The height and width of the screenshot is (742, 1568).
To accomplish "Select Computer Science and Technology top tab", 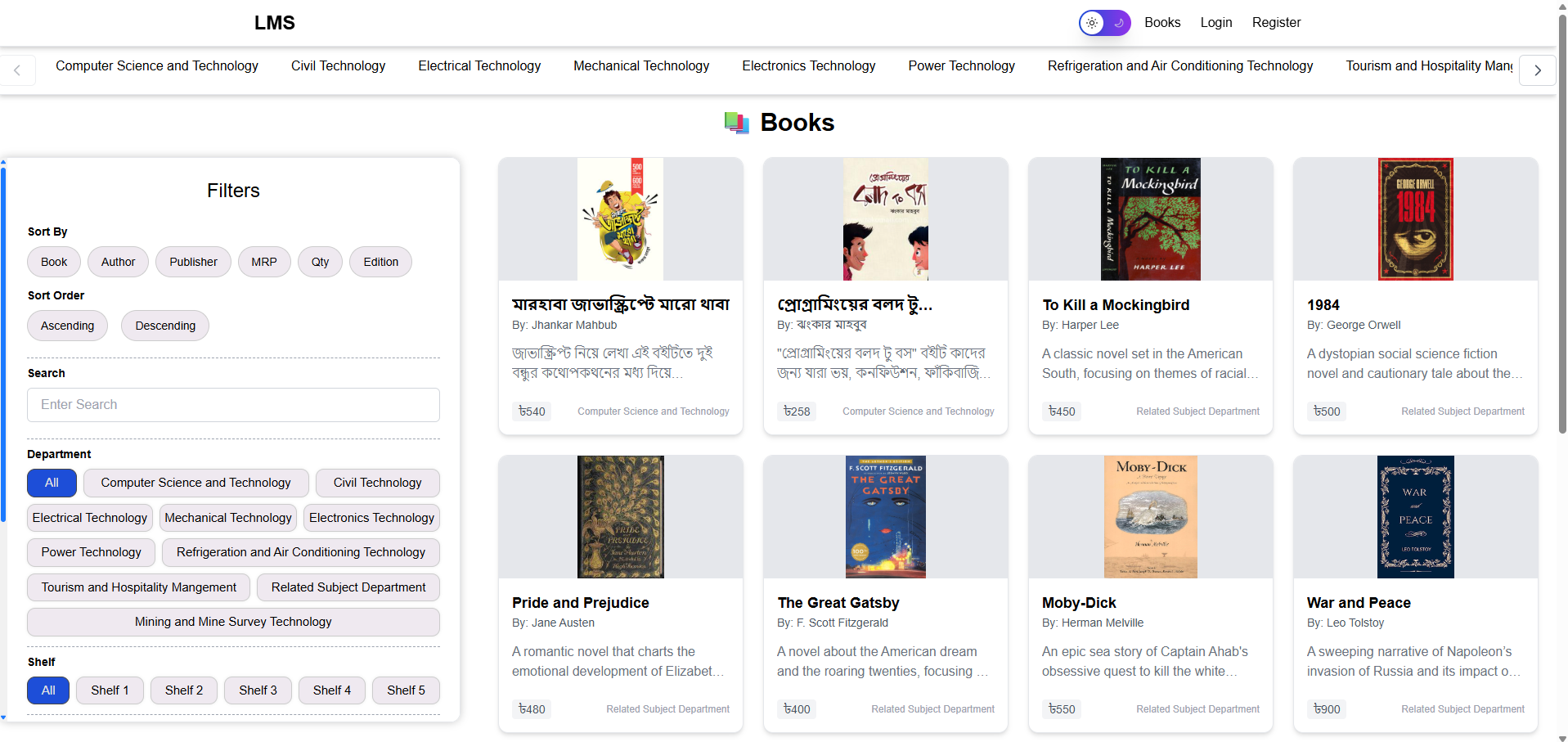I will tap(157, 65).
